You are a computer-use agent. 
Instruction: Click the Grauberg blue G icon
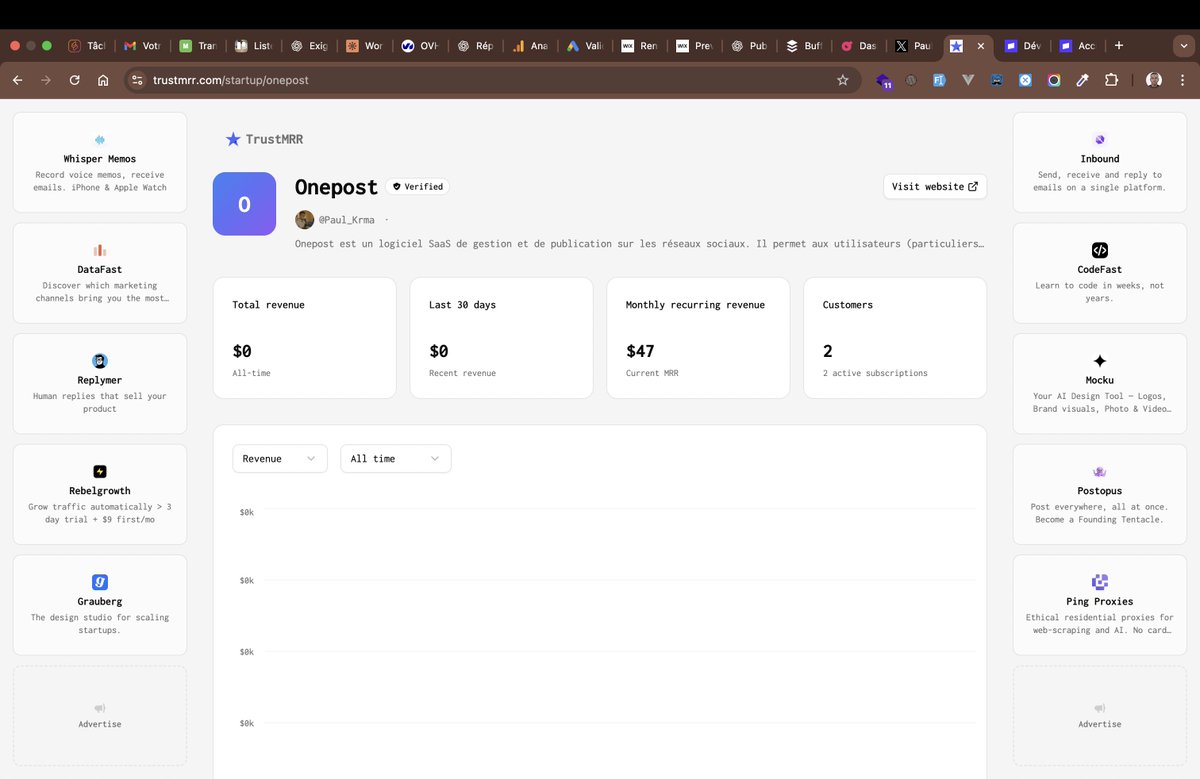(100, 582)
